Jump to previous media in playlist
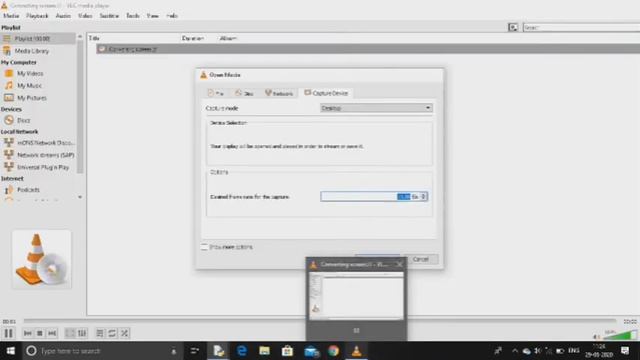The image size is (640, 360). 28,333
